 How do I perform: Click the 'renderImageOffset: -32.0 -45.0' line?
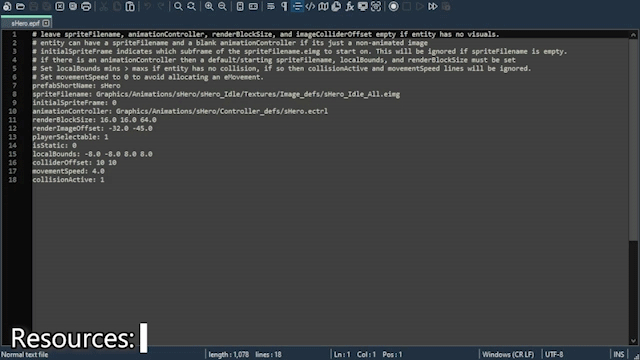click(92, 129)
